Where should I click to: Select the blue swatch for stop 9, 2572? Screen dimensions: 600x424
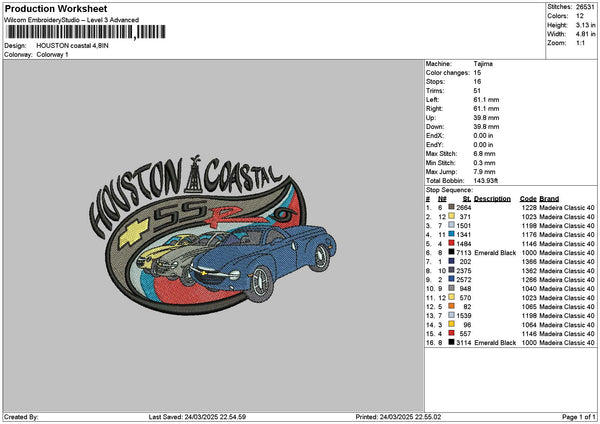(451, 279)
